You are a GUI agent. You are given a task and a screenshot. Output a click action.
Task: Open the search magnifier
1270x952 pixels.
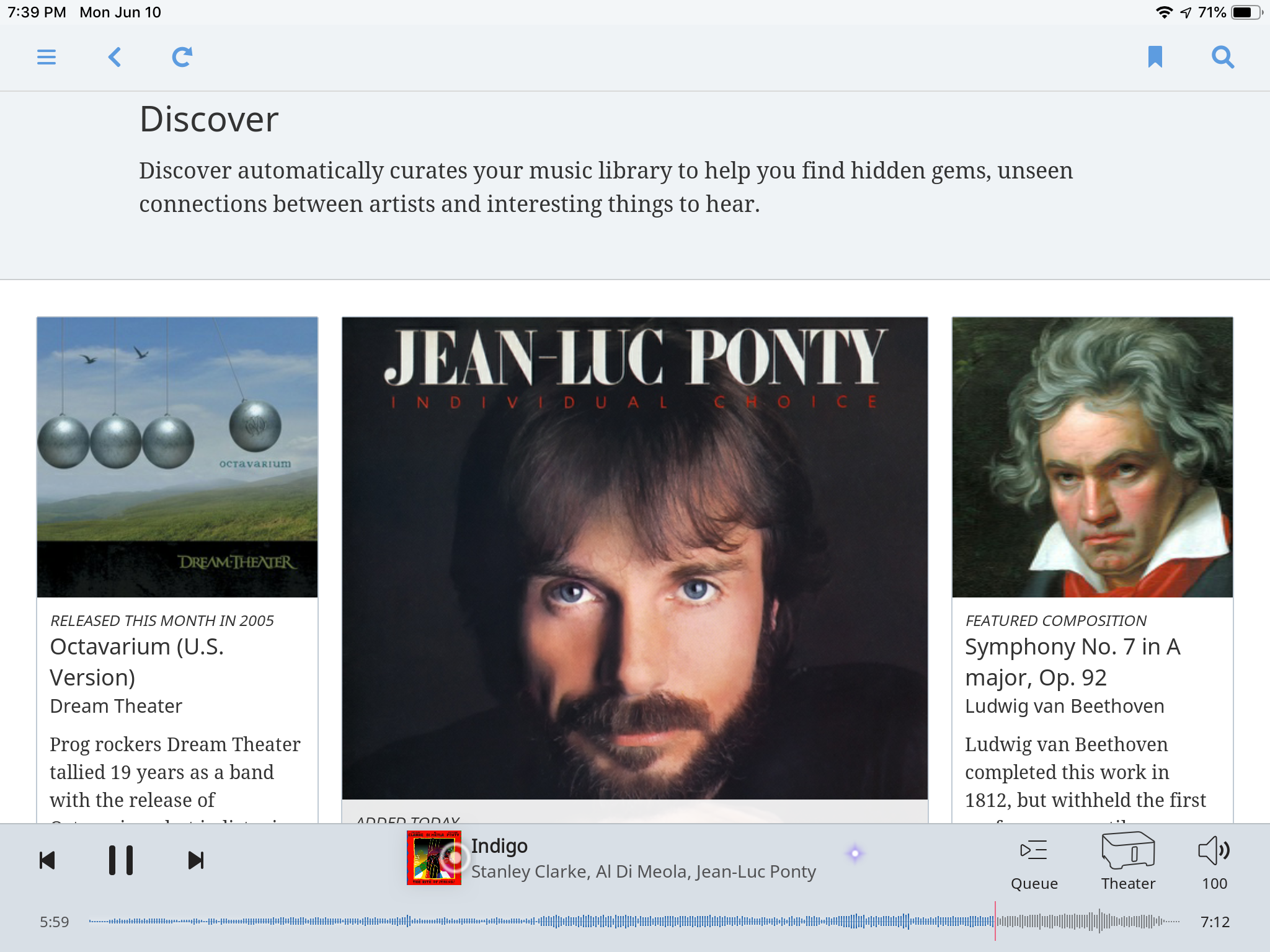[x=1223, y=57]
